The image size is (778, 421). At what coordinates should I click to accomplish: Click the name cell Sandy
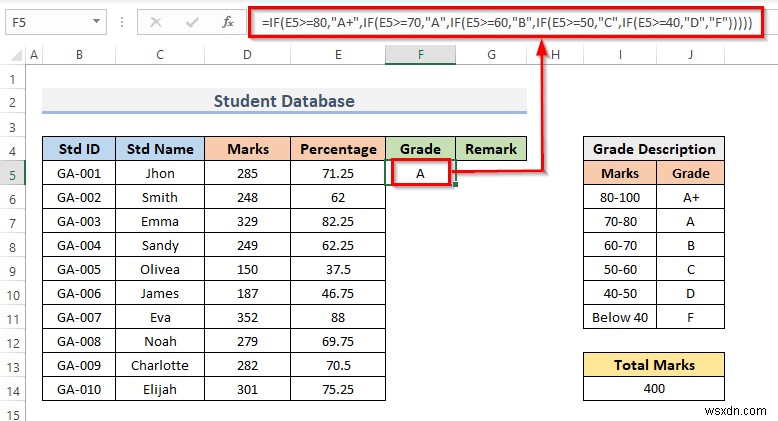pyautogui.click(x=160, y=245)
